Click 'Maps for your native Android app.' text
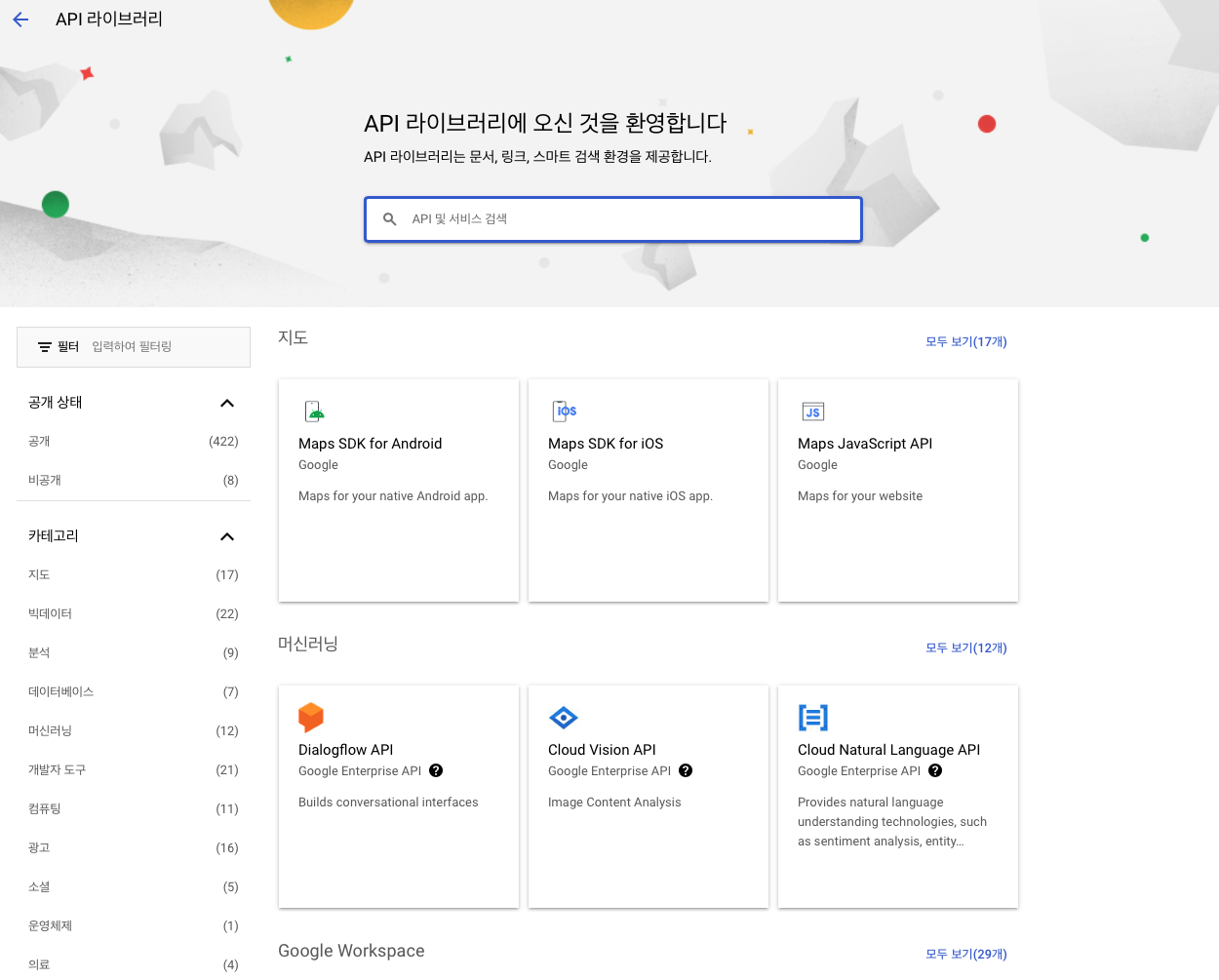The image size is (1219, 980). (x=393, y=496)
